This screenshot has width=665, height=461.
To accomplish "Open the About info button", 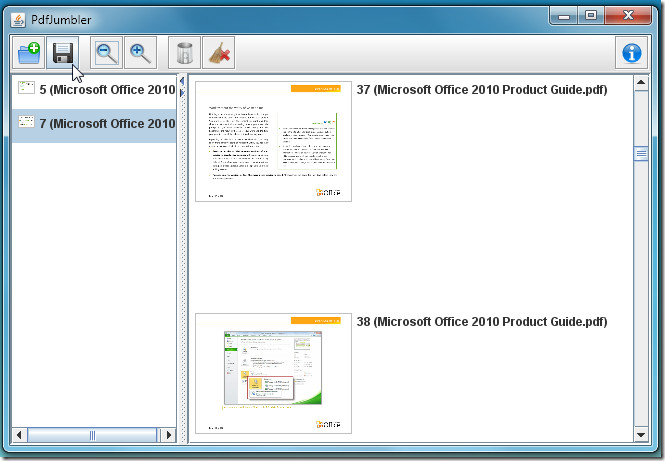I will click(x=631, y=53).
